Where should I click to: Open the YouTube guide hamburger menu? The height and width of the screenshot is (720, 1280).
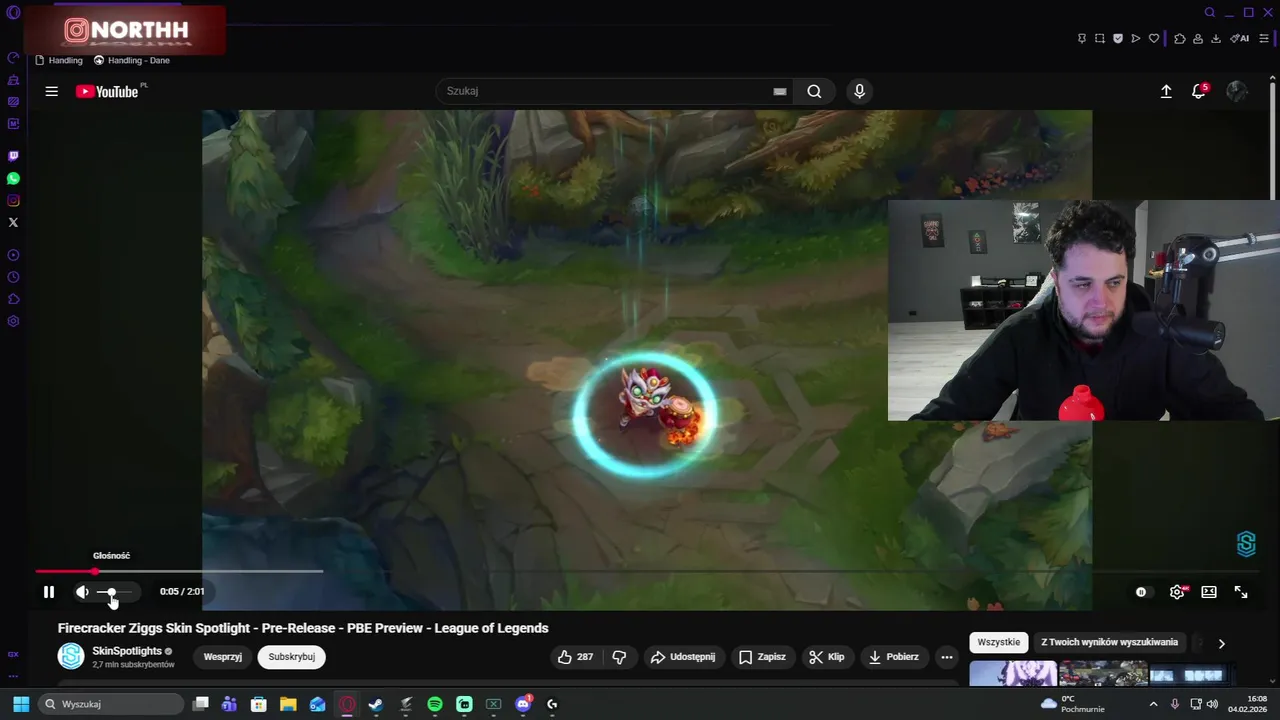tap(51, 91)
